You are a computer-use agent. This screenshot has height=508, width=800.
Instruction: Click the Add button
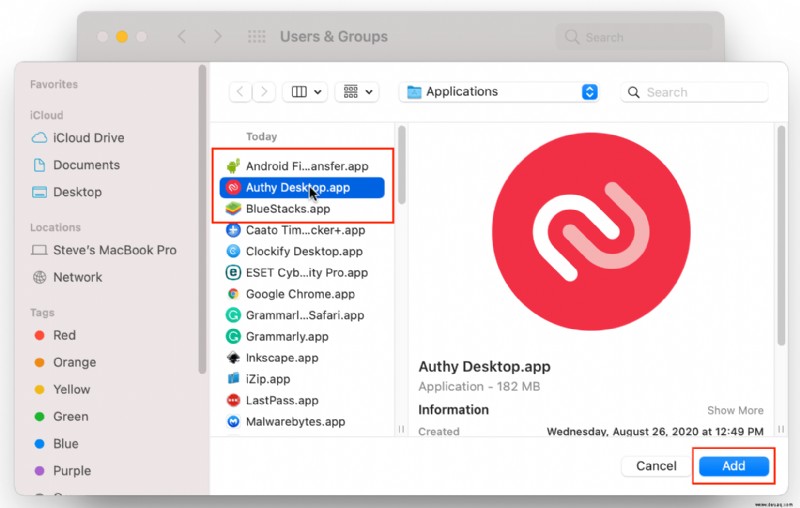click(734, 466)
